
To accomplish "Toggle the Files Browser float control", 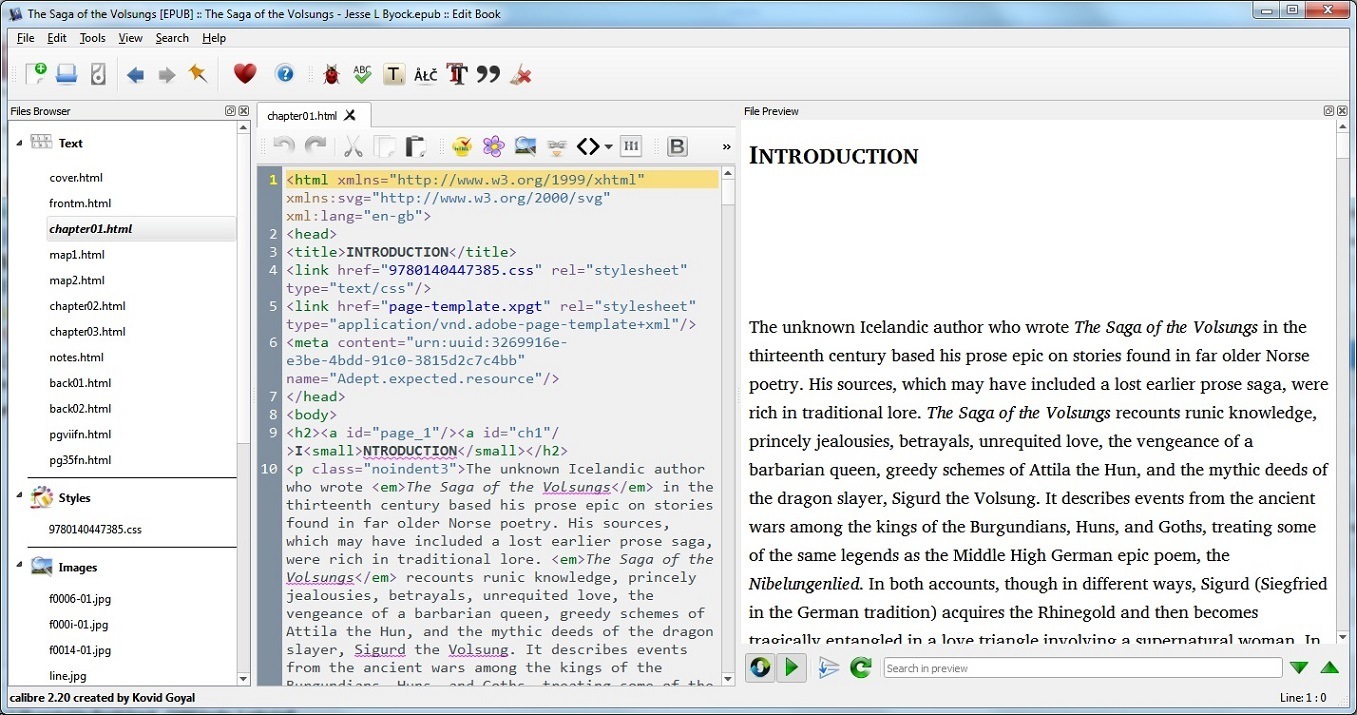I will [x=230, y=110].
